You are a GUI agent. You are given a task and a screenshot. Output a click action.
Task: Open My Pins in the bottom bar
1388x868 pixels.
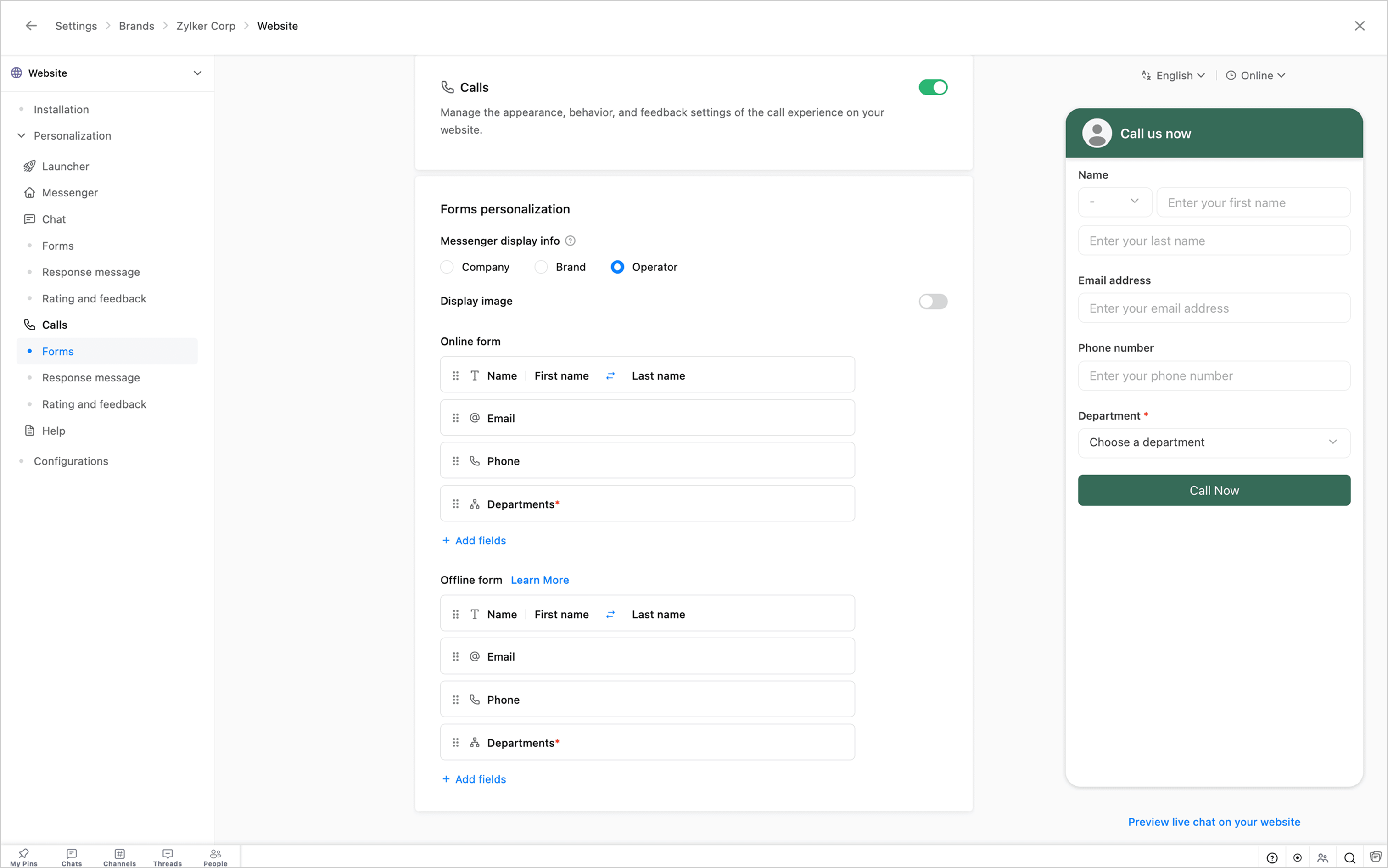pyautogui.click(x=23, y=857)
